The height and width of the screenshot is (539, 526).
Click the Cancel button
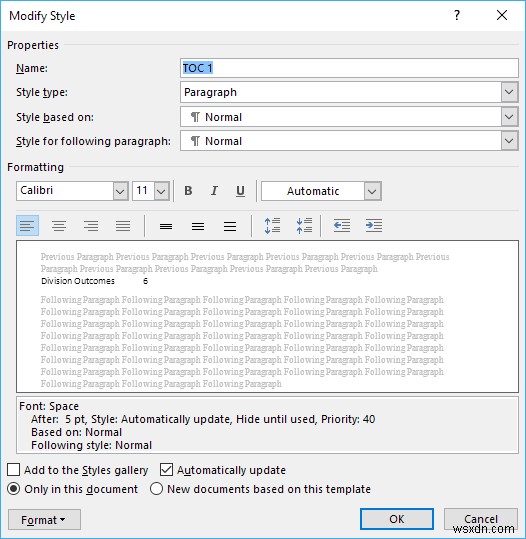click(481, 519)
